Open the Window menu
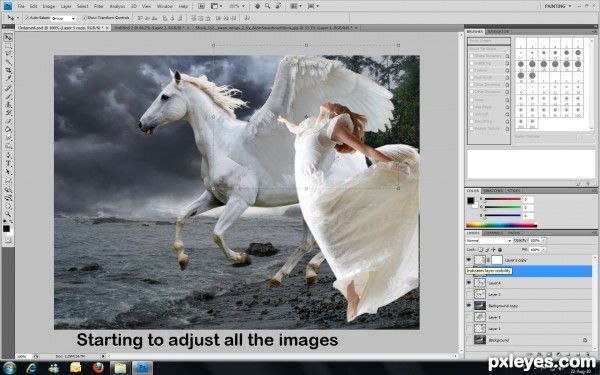 [165, 7]
